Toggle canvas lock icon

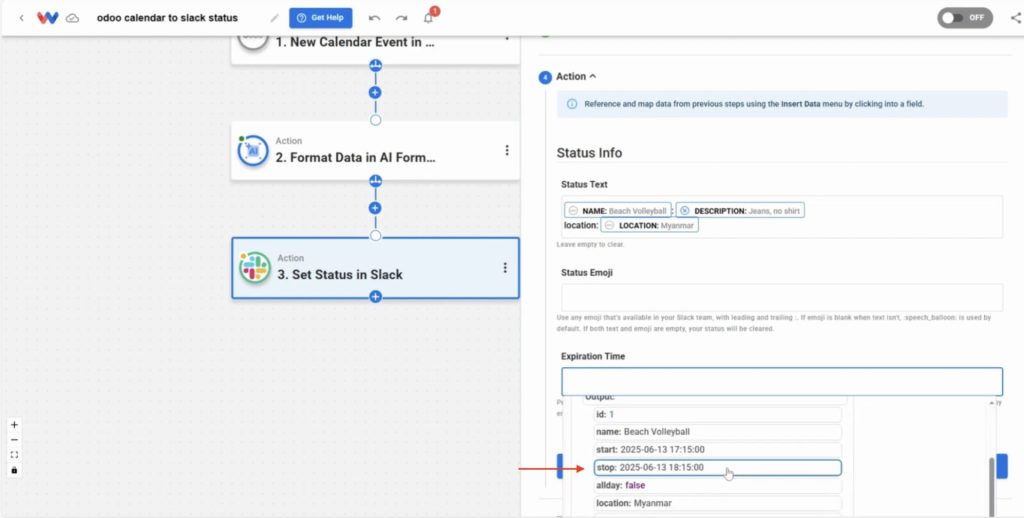[14, 470]
